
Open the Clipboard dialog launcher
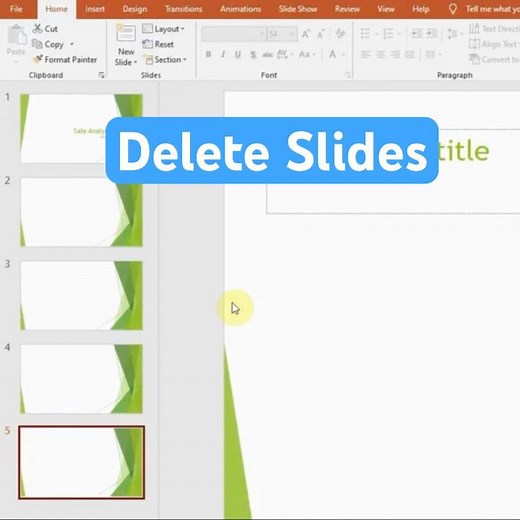101,75
